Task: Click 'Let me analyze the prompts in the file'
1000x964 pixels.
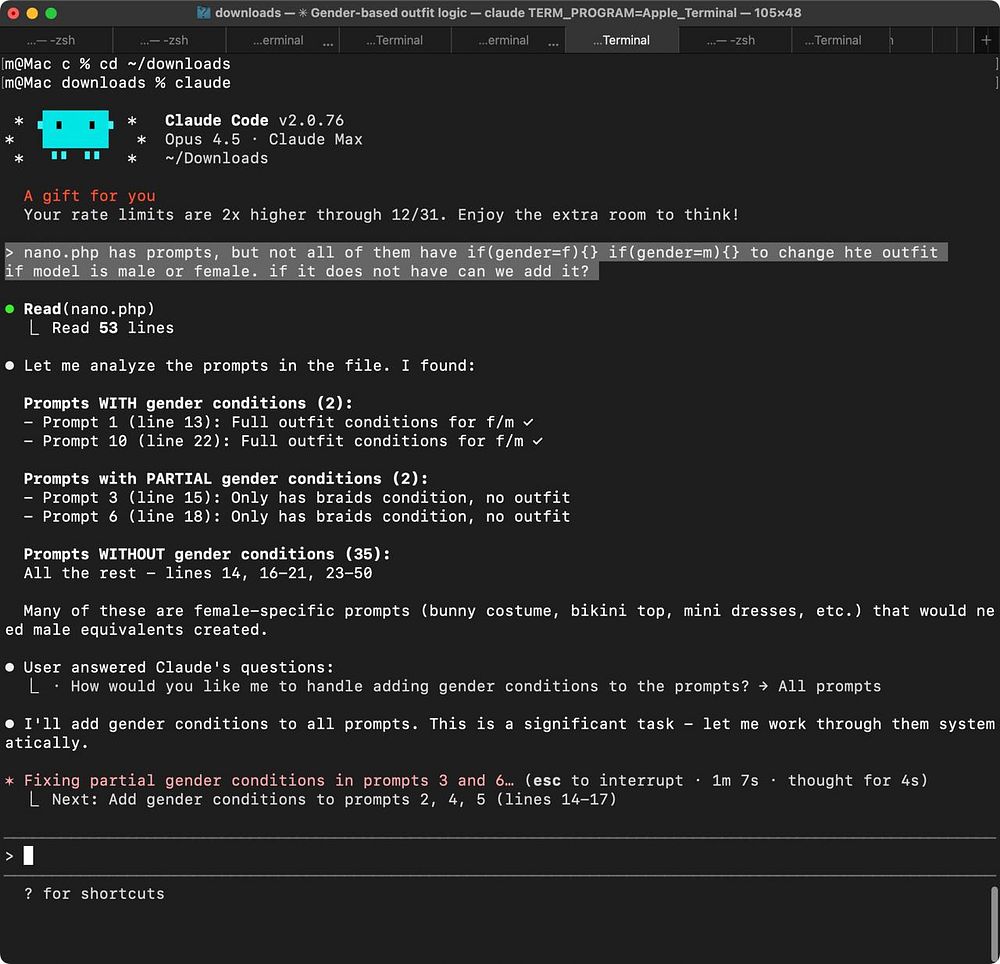Action: [249, 366]
